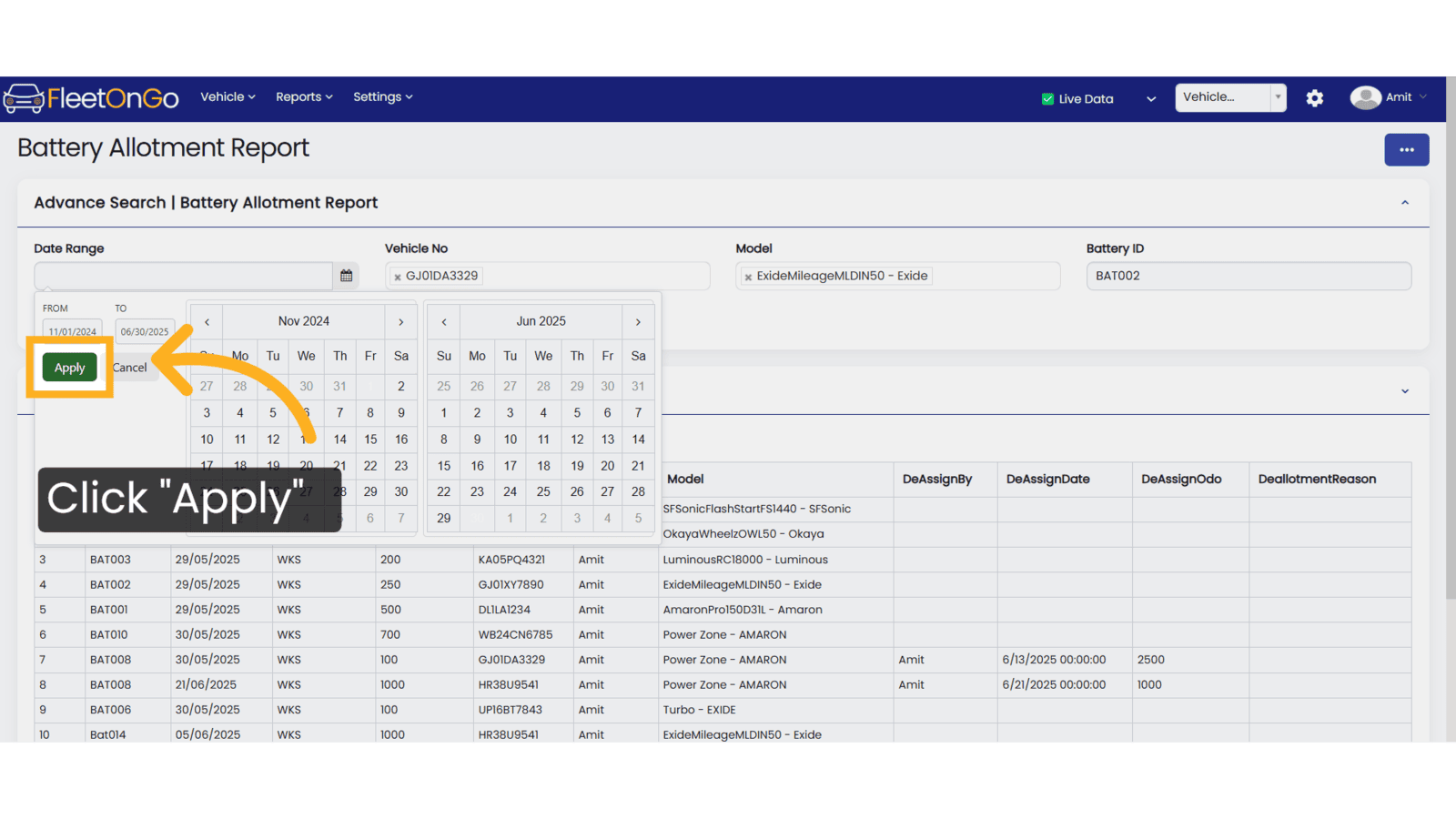Click the green Apply button

point(69,368)
